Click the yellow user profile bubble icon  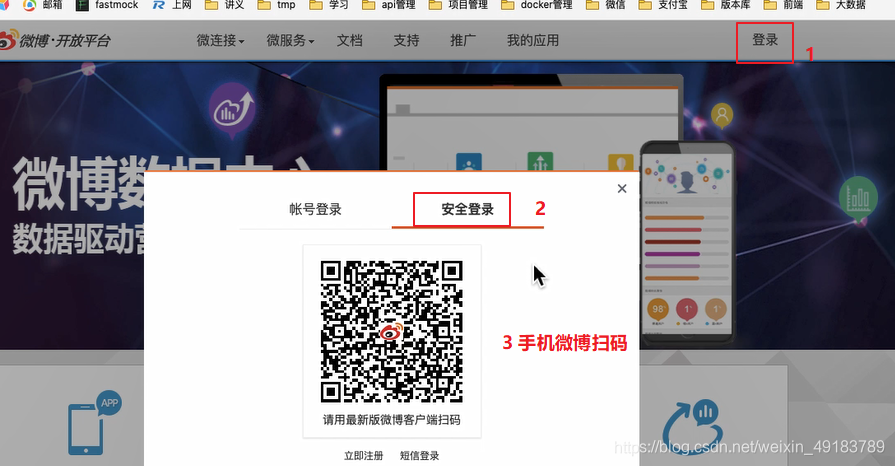point(721,116)
